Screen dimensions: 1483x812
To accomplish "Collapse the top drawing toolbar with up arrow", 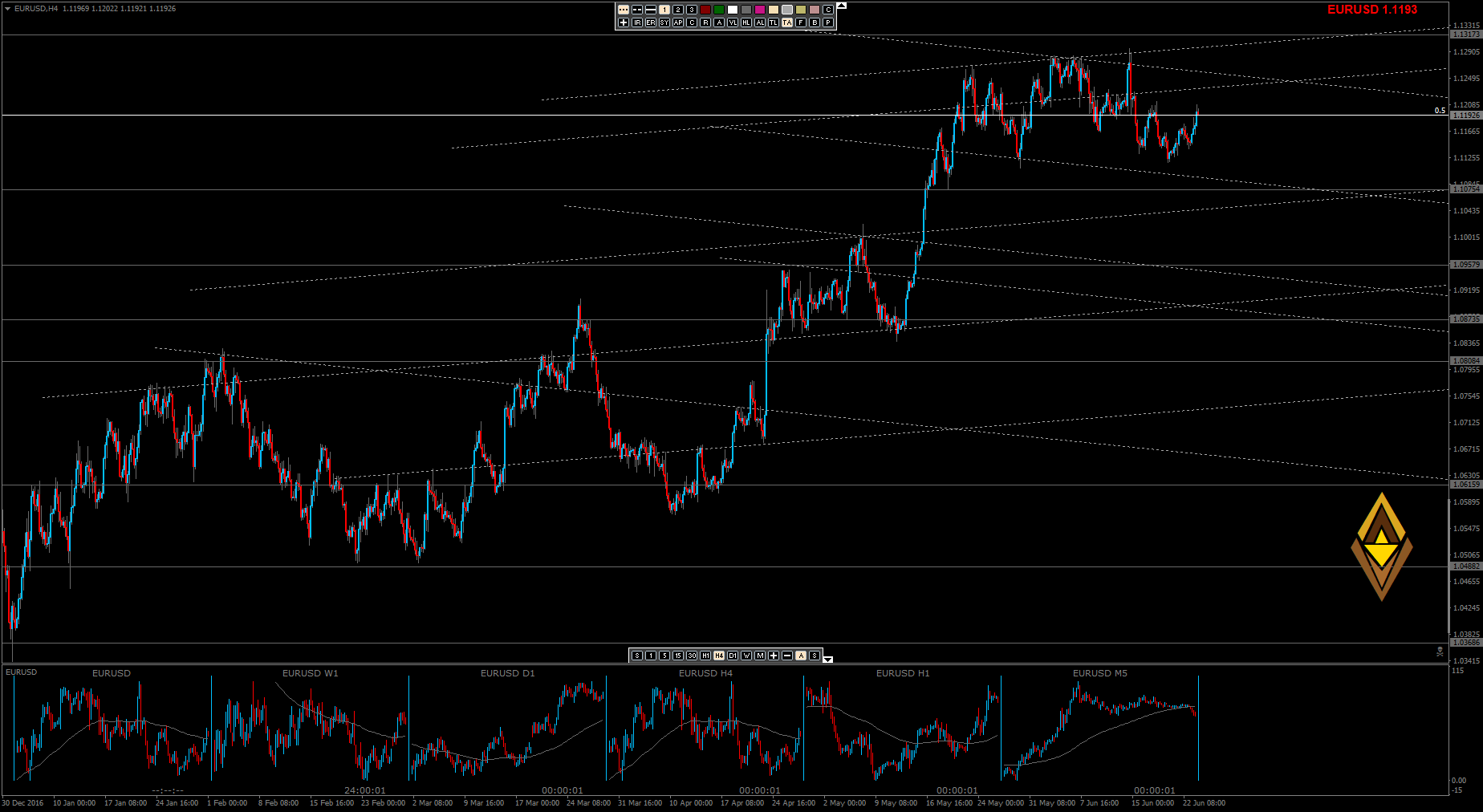I will (841, 6).
